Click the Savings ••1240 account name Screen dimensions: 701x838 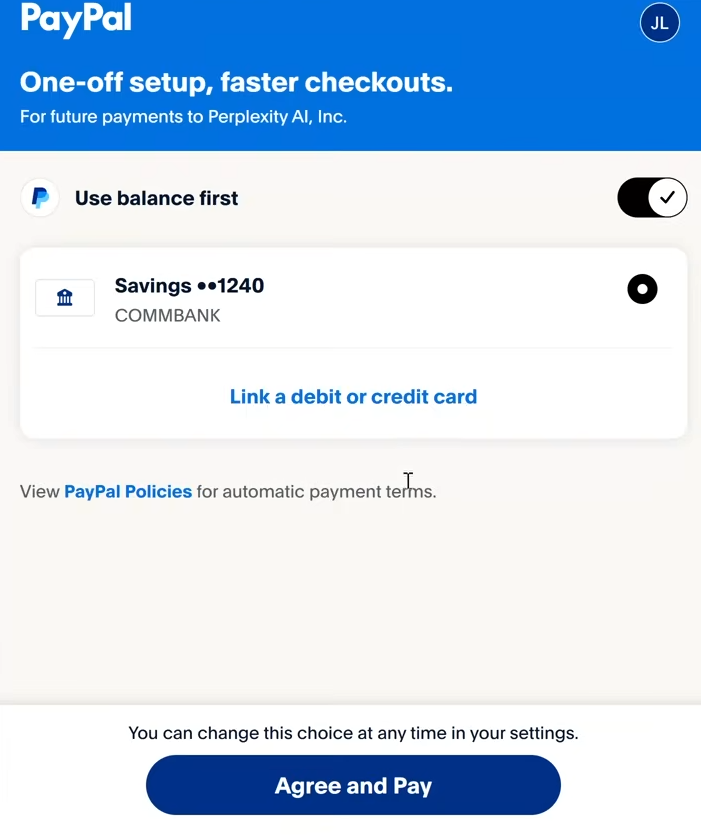189,286
